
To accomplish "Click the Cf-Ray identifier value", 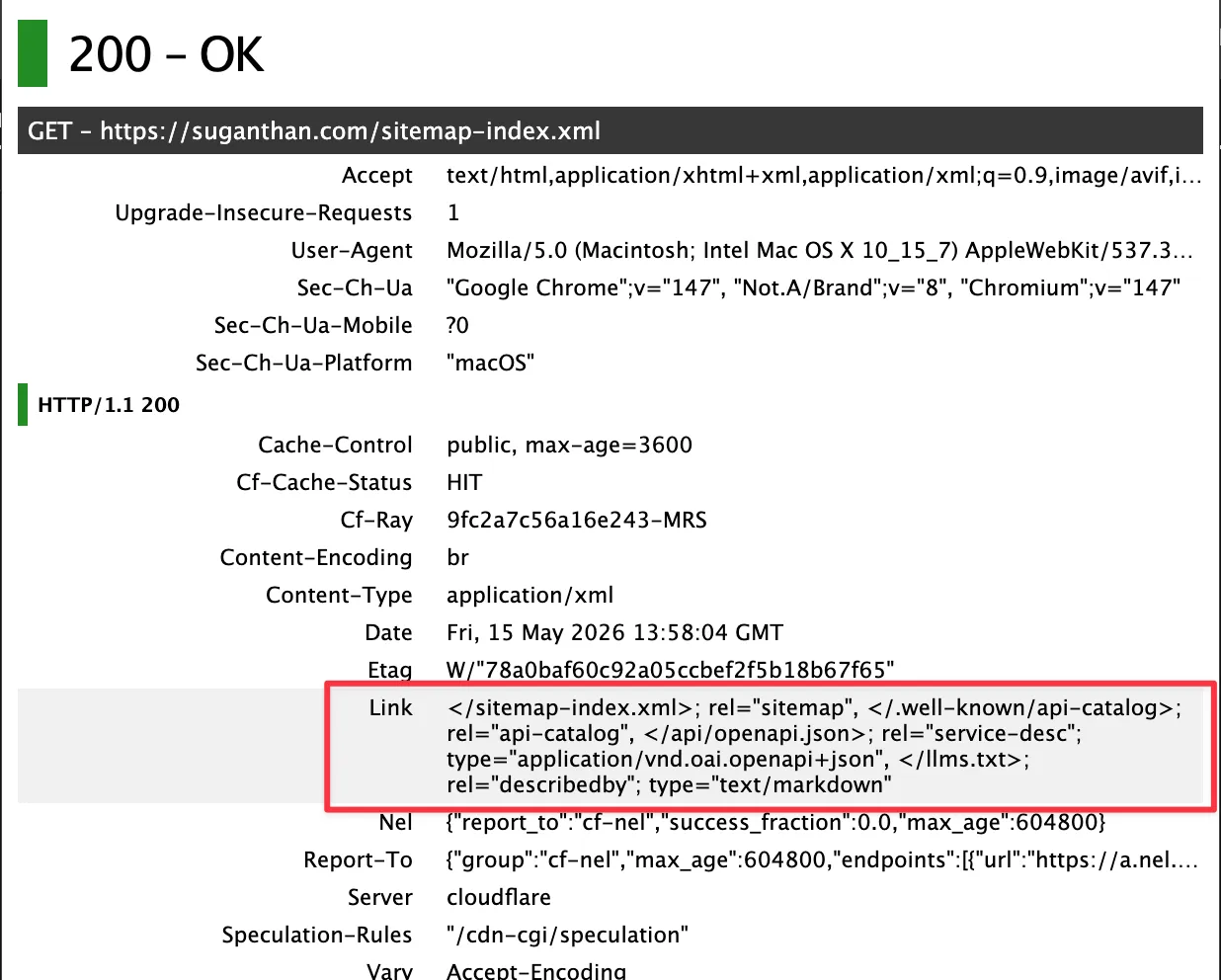I will point(577,521).
